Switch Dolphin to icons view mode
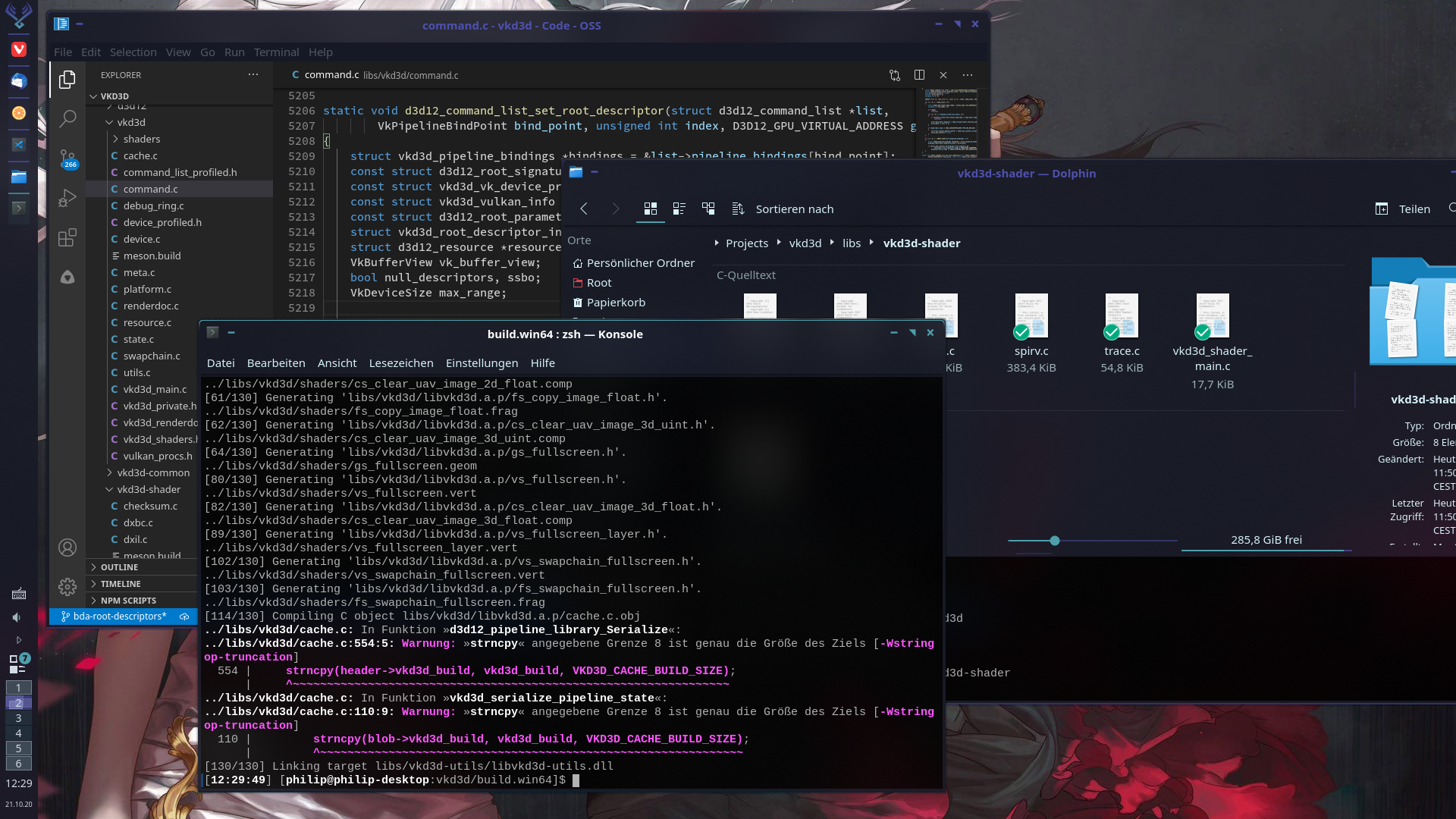Screen dimensions: 1456x819 click(x=650, y=209)
